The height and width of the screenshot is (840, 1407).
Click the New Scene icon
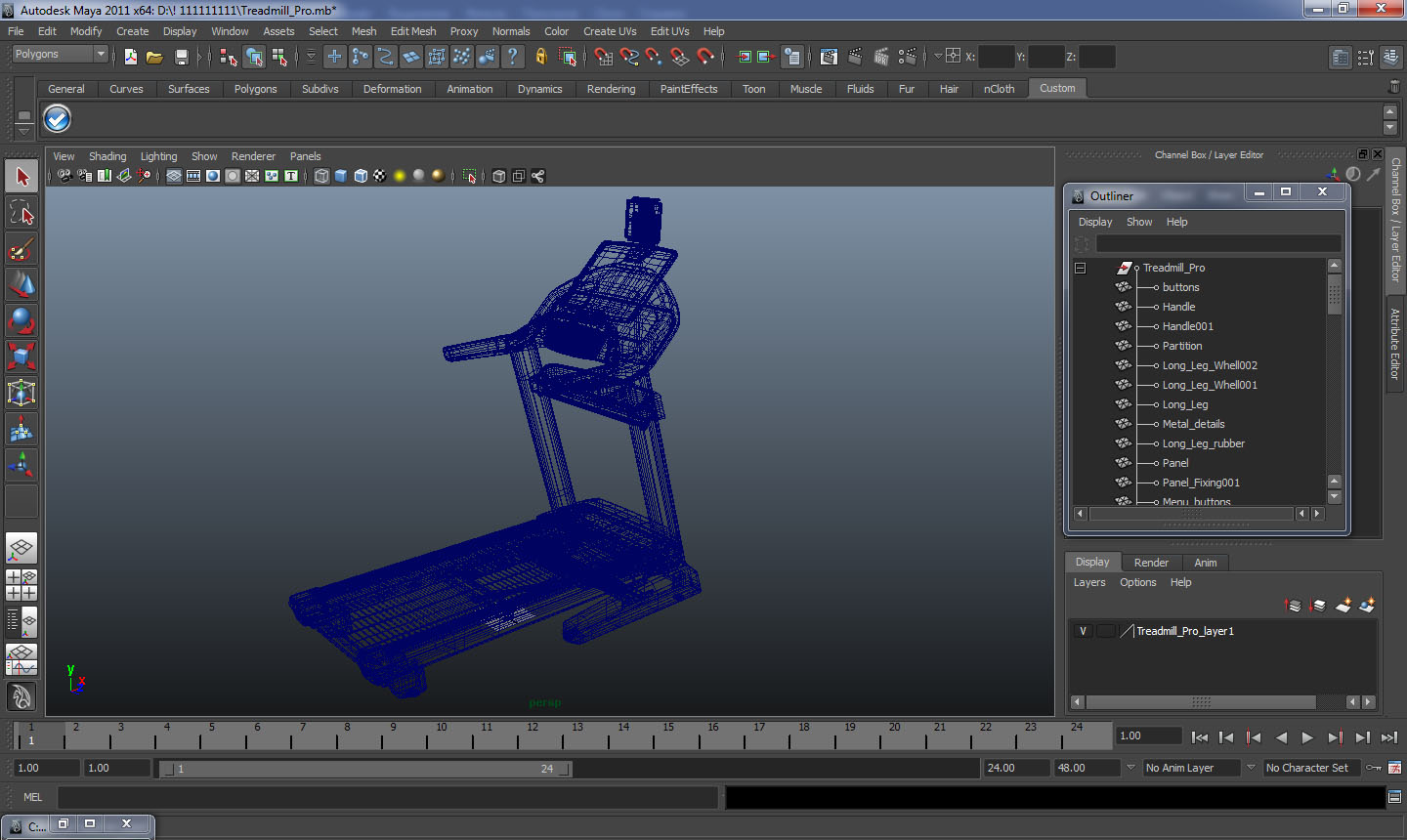pos(130,57)
